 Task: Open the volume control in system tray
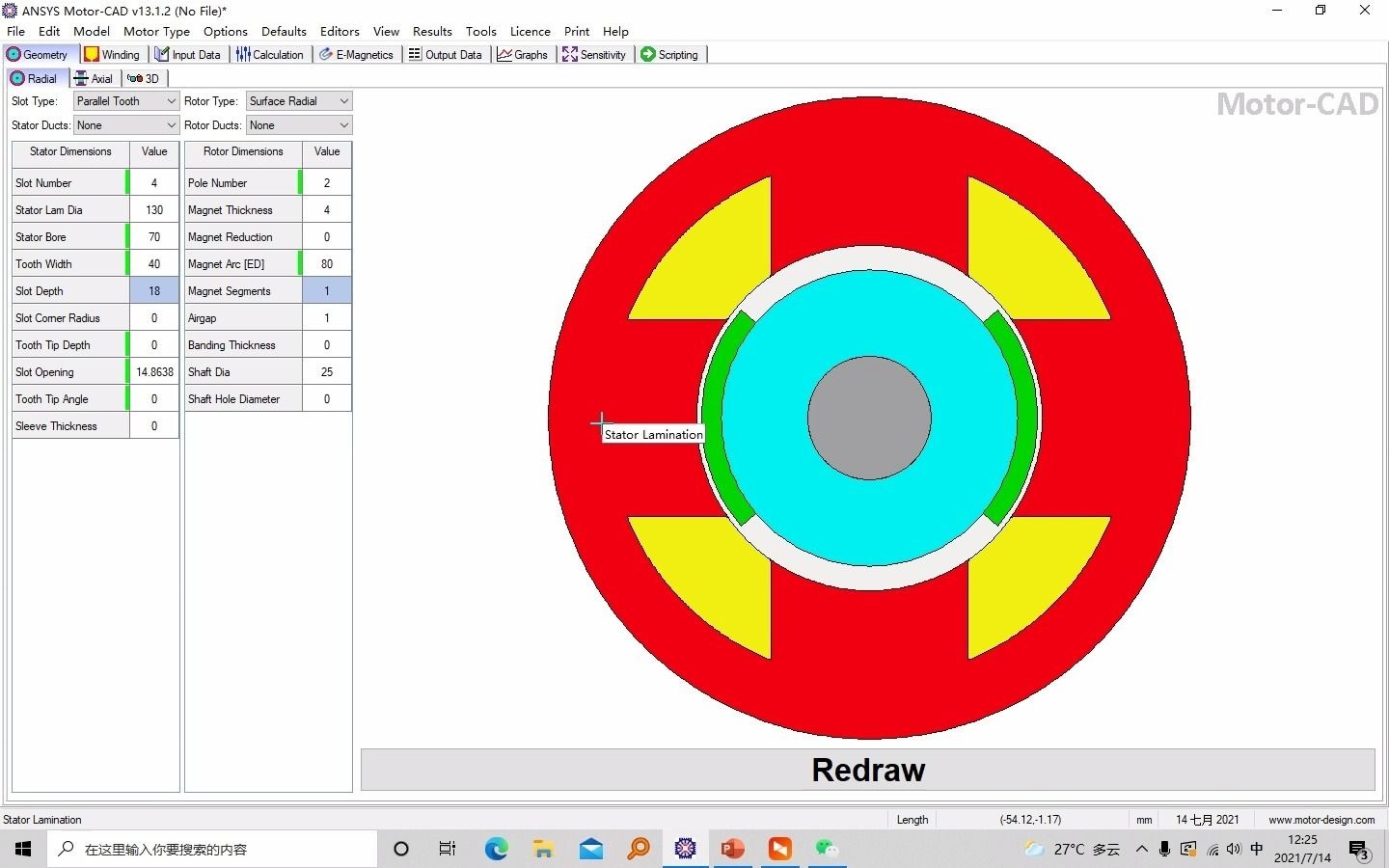click(1234, 849)
